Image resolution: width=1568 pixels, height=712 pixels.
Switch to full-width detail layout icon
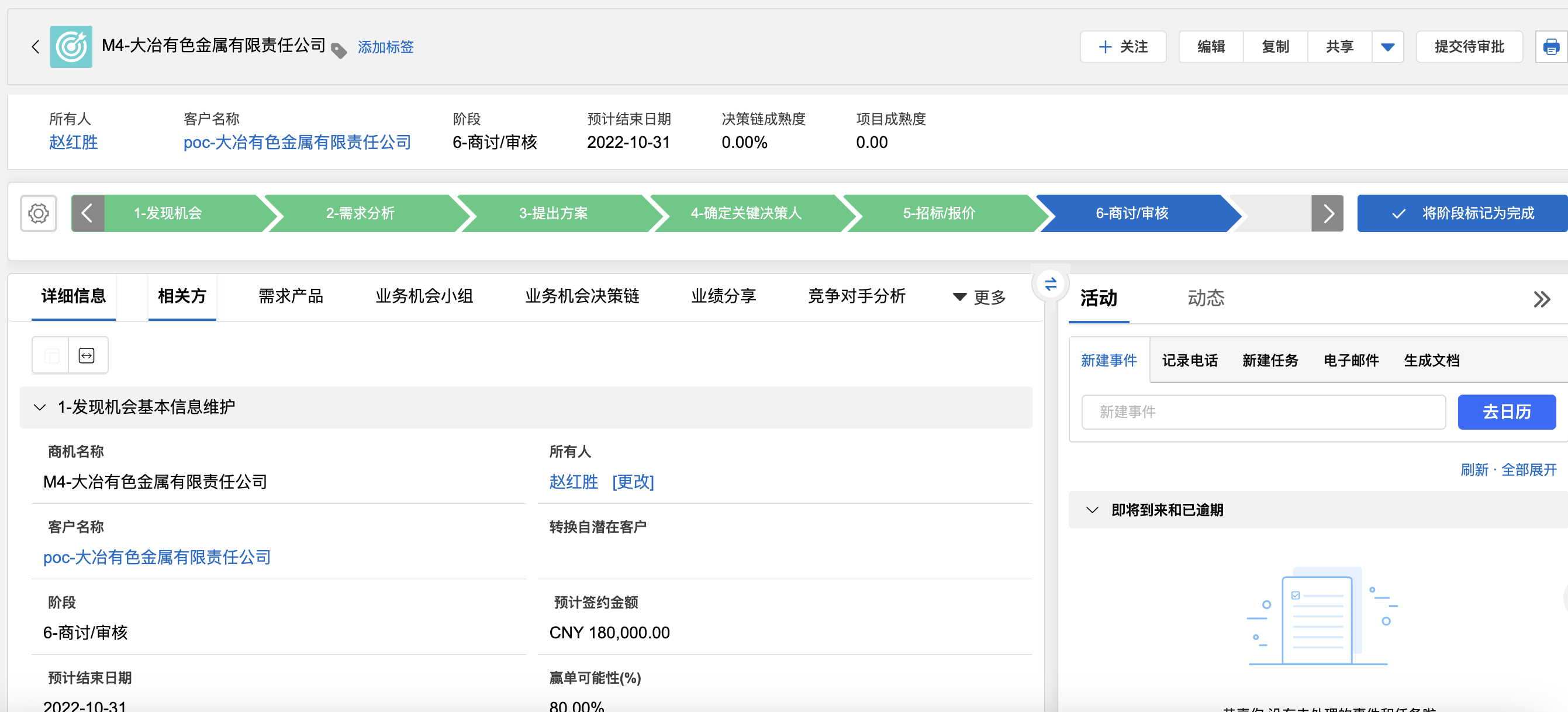tap(87, 355)
